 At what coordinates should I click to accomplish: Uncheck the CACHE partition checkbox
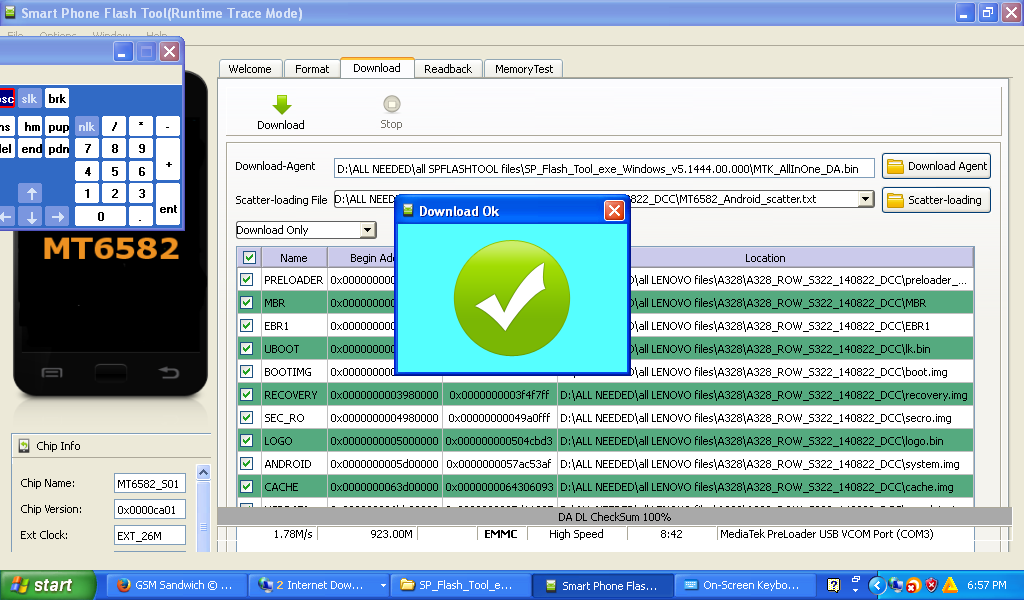click(x=247, y=486)
